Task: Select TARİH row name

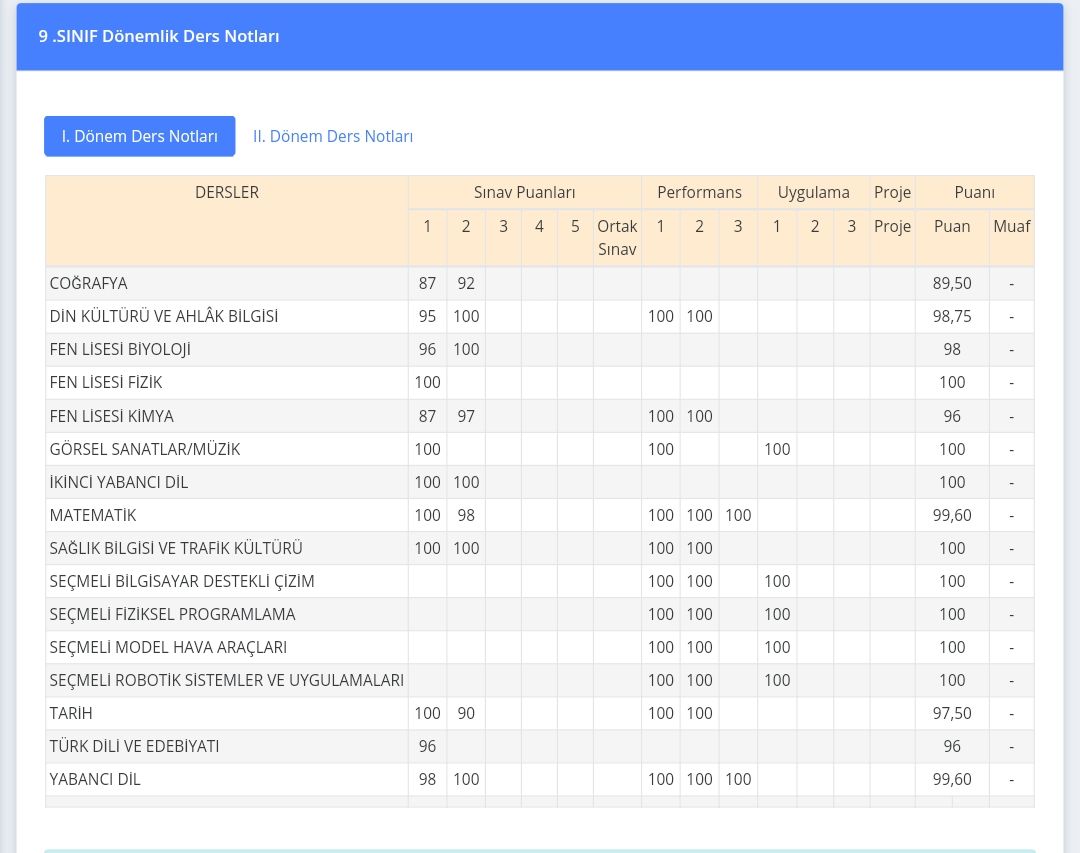Action: click(x=71, y=713)
